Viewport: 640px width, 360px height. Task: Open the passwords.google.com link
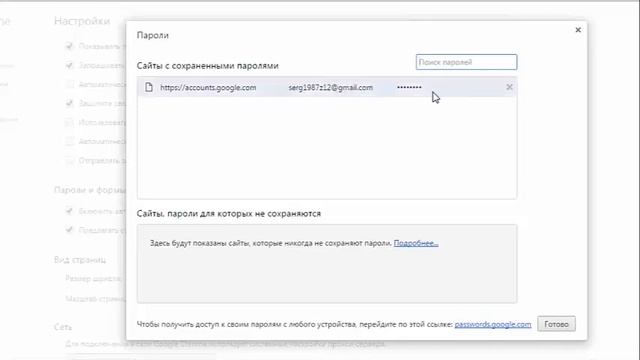pyautogui.click(x=493, y=324)
